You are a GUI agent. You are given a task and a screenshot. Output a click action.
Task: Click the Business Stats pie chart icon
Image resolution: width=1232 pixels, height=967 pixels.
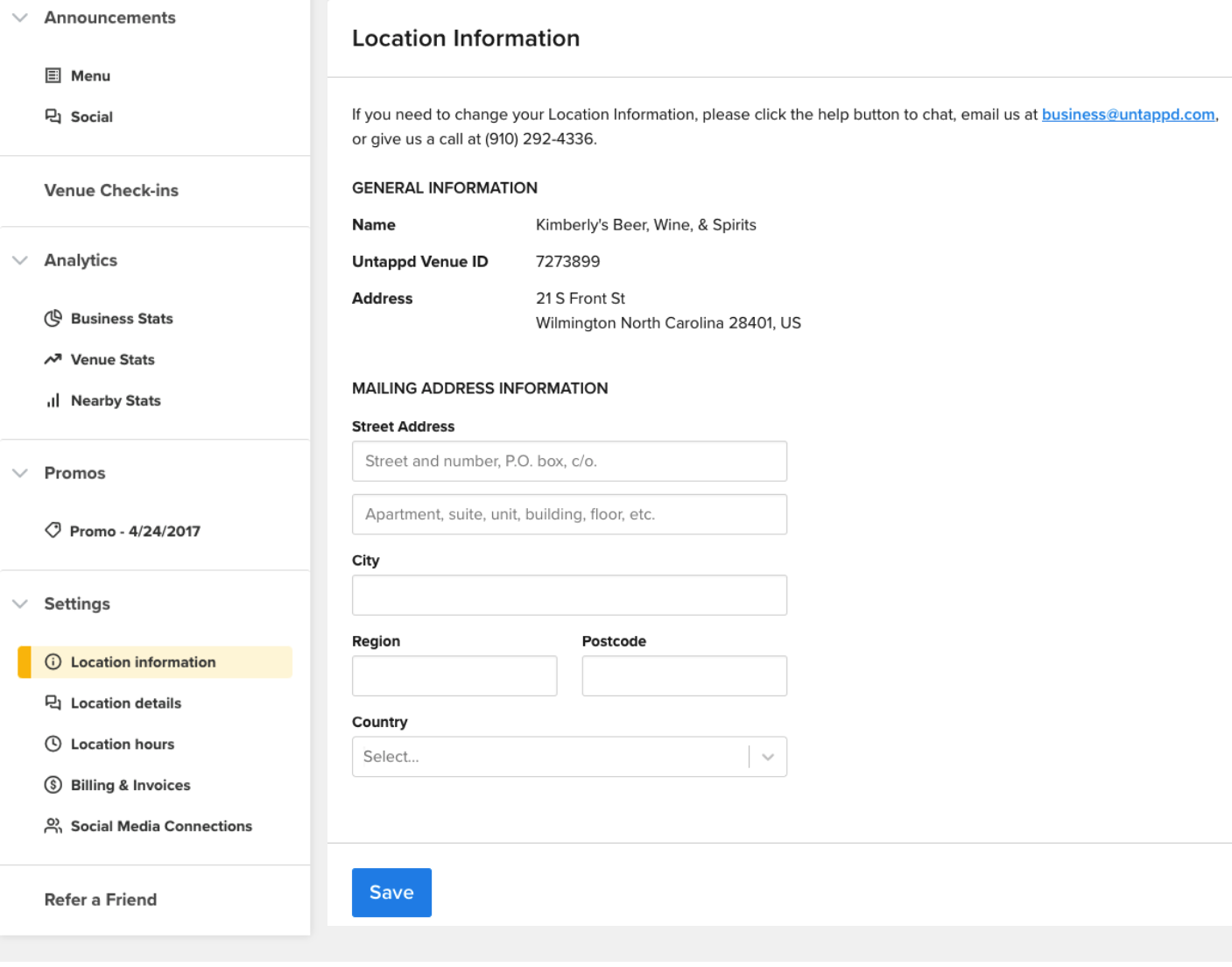pyautogui.click(x=53, y=318)
